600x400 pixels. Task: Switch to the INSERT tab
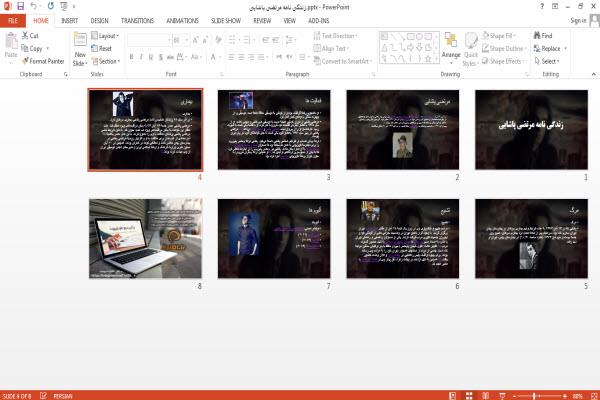(69, 21)
